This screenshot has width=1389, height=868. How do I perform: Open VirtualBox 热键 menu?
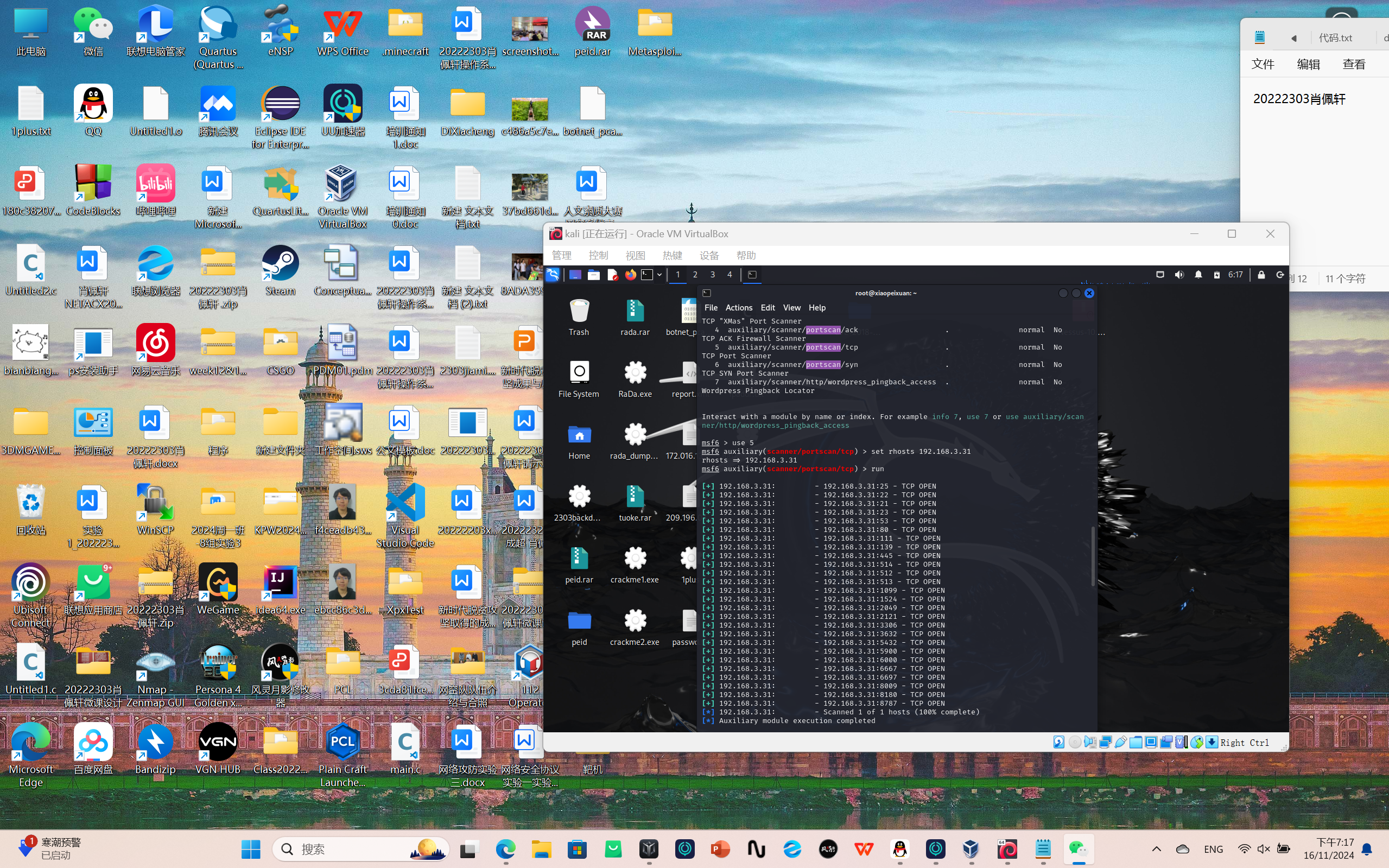(672, 256)
